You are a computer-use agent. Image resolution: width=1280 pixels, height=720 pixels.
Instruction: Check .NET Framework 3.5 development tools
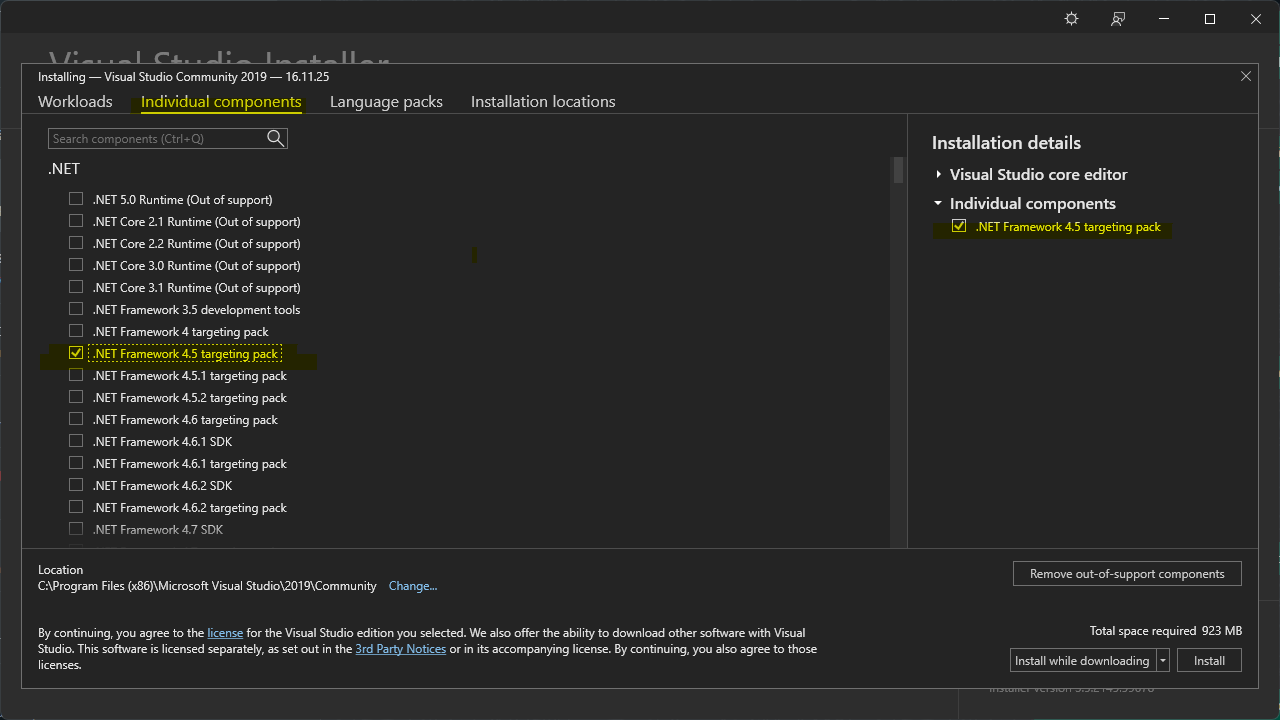pyautogui.click(x=76, y=309)
